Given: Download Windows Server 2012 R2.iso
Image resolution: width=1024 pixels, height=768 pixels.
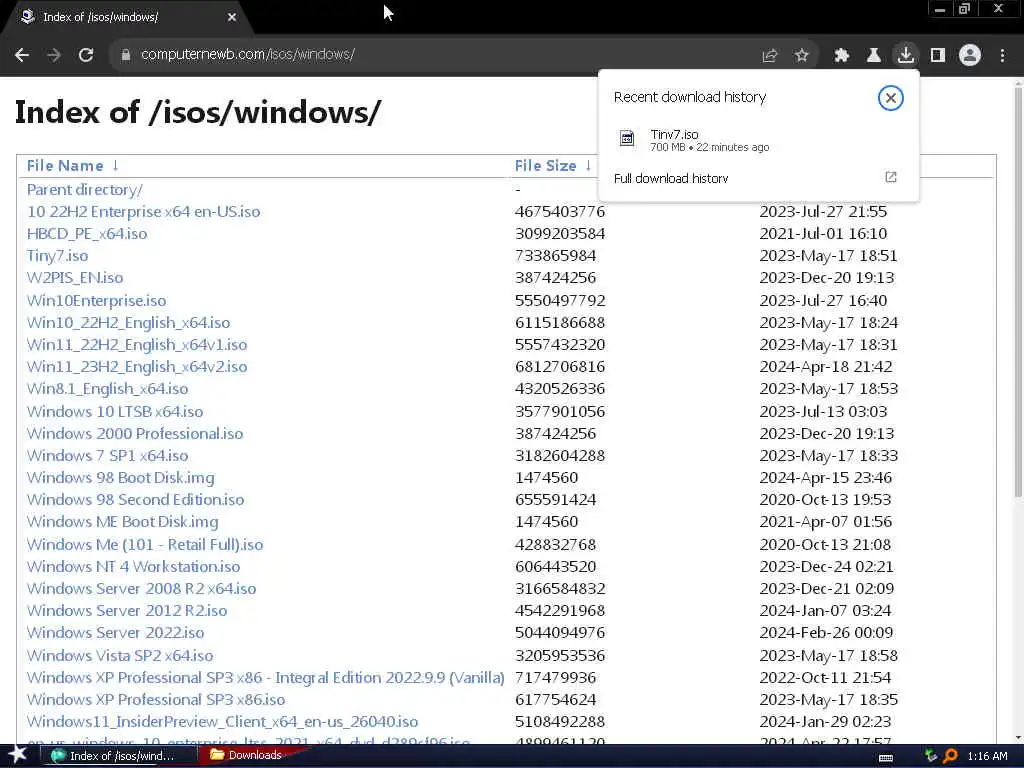Looking at the screenshot, I should pos(127,611).
